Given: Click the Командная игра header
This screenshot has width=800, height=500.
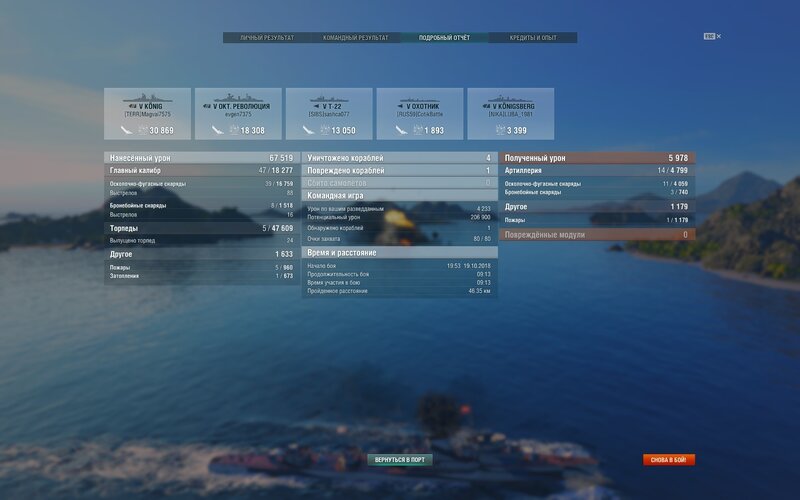Looking at the screenshot, I should pyautogui.click(x=399, y=195).
